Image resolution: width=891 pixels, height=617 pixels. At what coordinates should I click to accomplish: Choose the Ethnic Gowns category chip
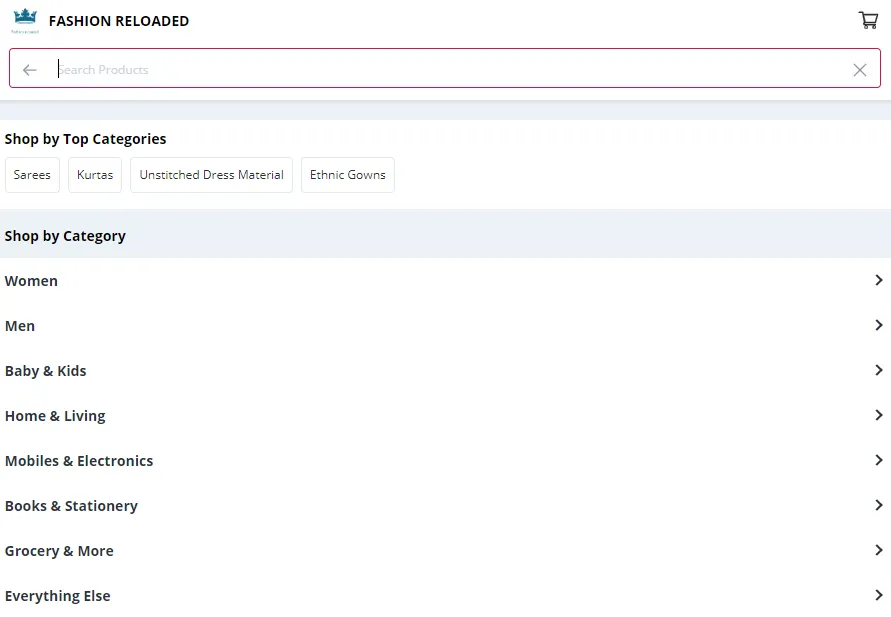click(x=348, y=175)
